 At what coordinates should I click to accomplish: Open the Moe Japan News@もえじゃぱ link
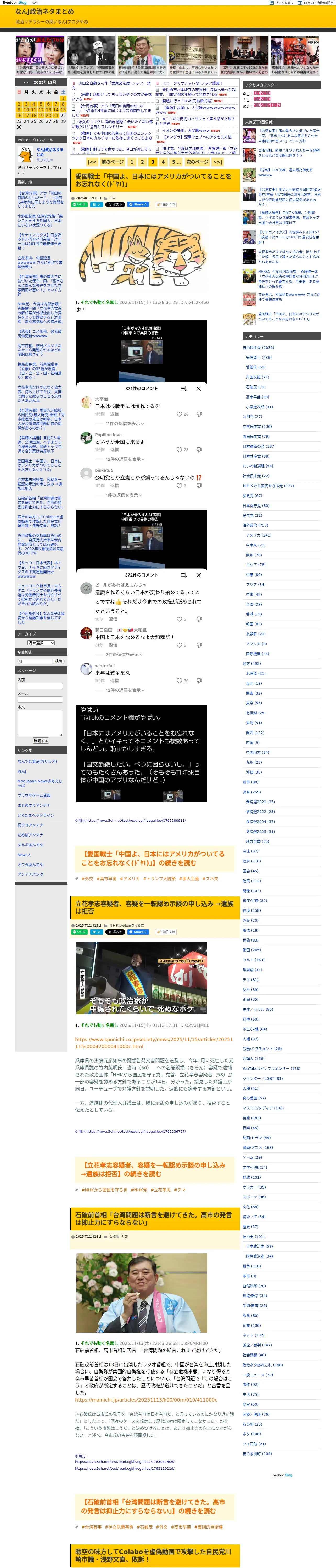point(40,783)
